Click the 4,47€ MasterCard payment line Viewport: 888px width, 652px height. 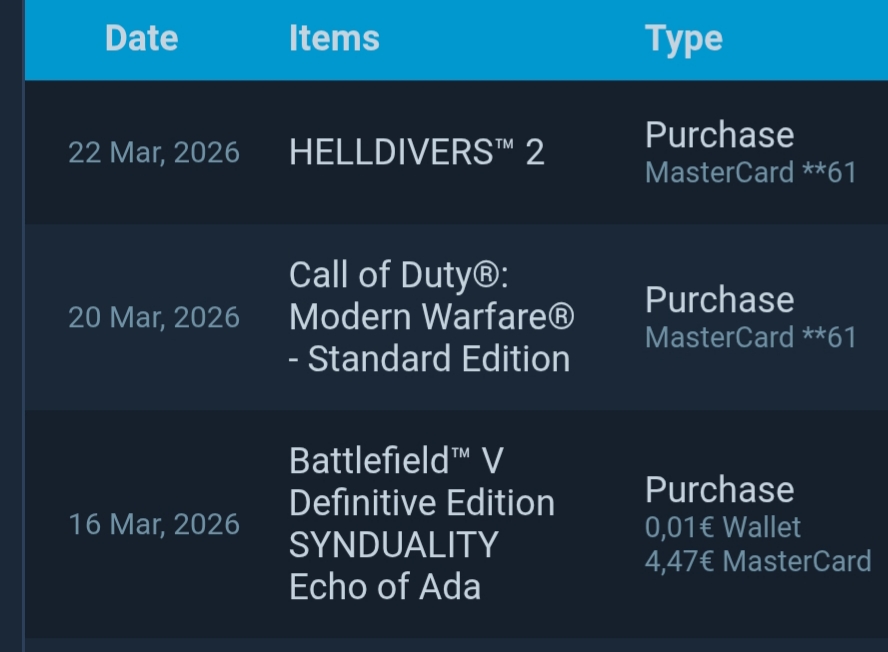pyautogui.click(x=758, y=561)
